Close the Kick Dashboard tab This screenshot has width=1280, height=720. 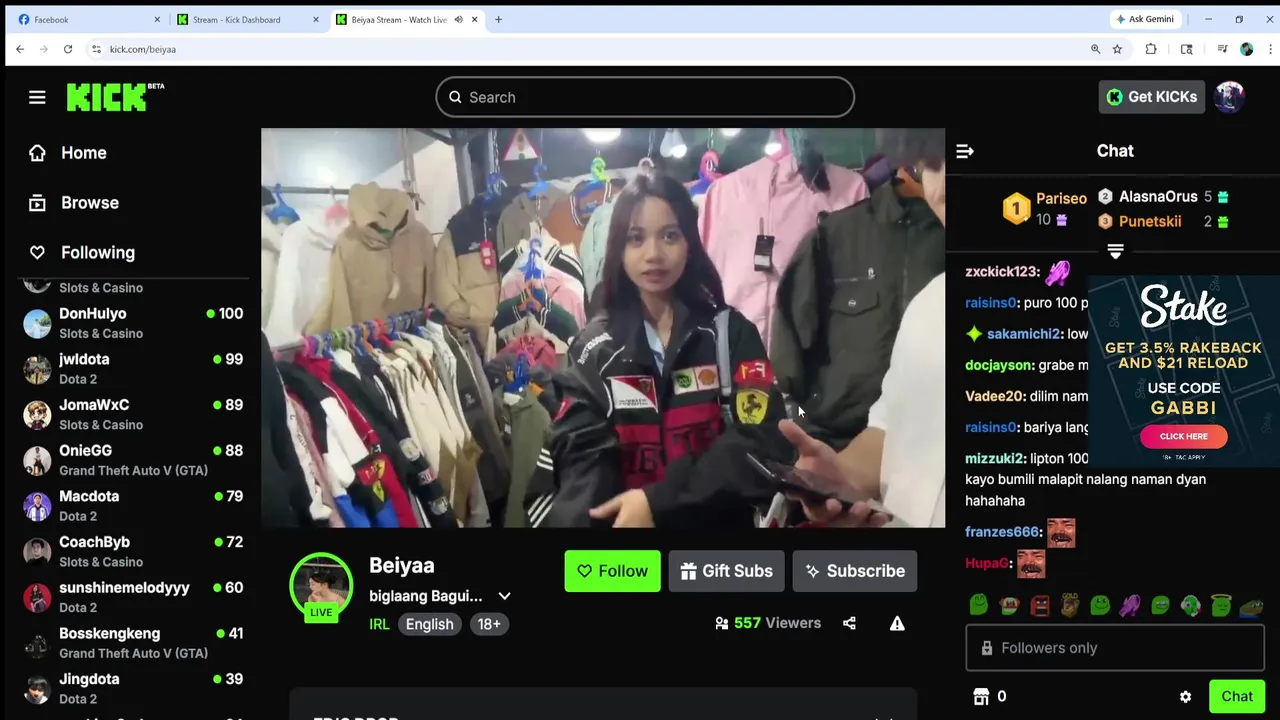pos(316,19)
